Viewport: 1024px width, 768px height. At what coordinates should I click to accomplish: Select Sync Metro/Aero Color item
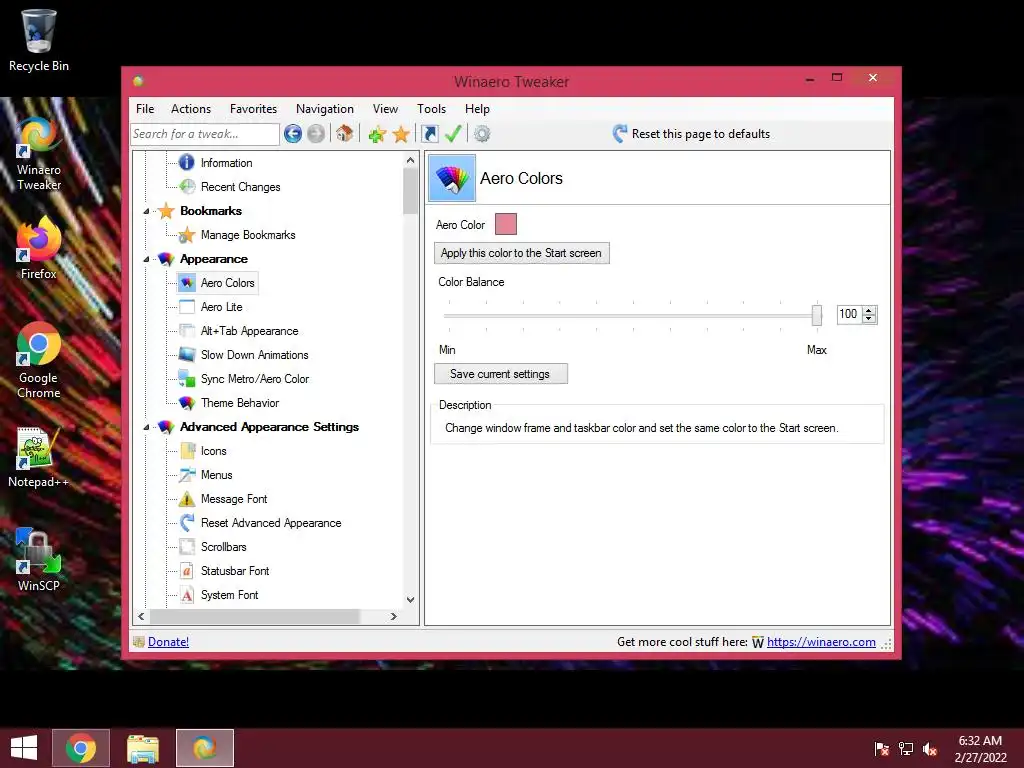coord(255,379)
